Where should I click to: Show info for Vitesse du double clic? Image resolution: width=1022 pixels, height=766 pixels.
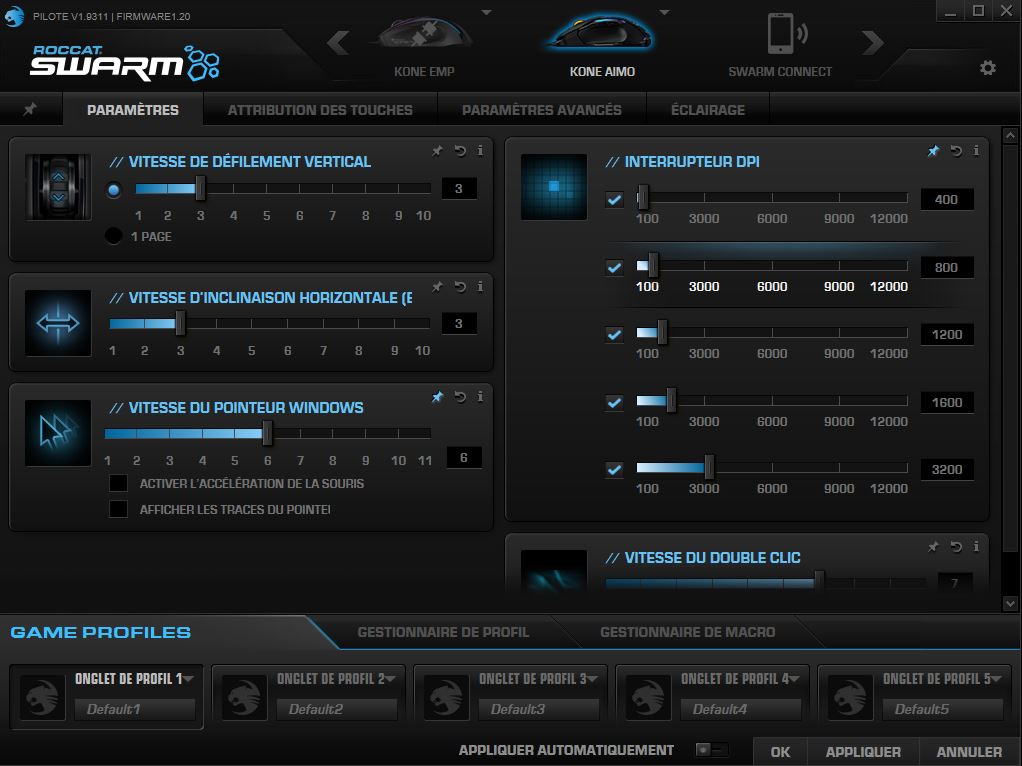coord(976,546)
